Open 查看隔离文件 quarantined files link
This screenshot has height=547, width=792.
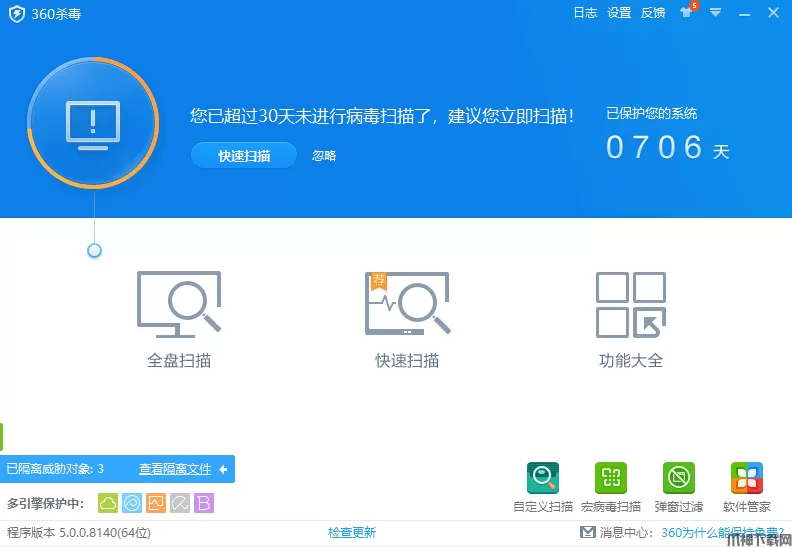click(175, 468)
